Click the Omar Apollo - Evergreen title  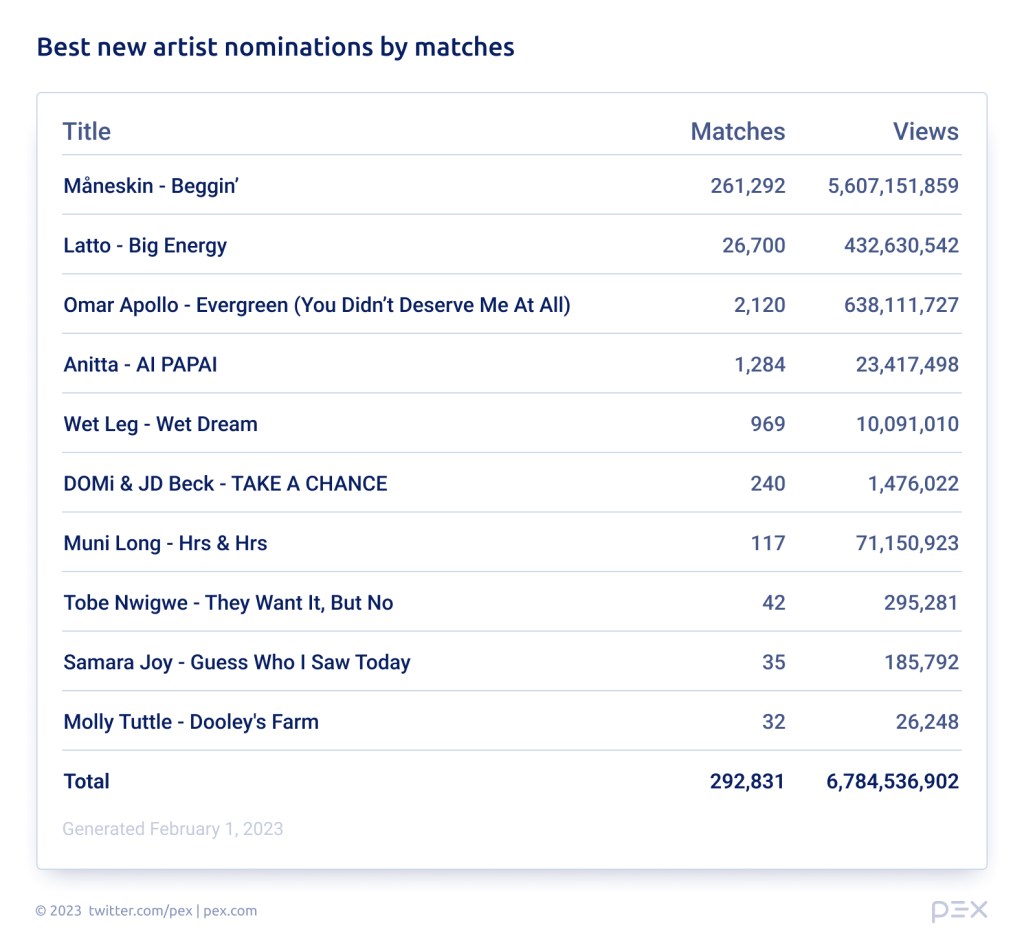click(x=317, y=305)
